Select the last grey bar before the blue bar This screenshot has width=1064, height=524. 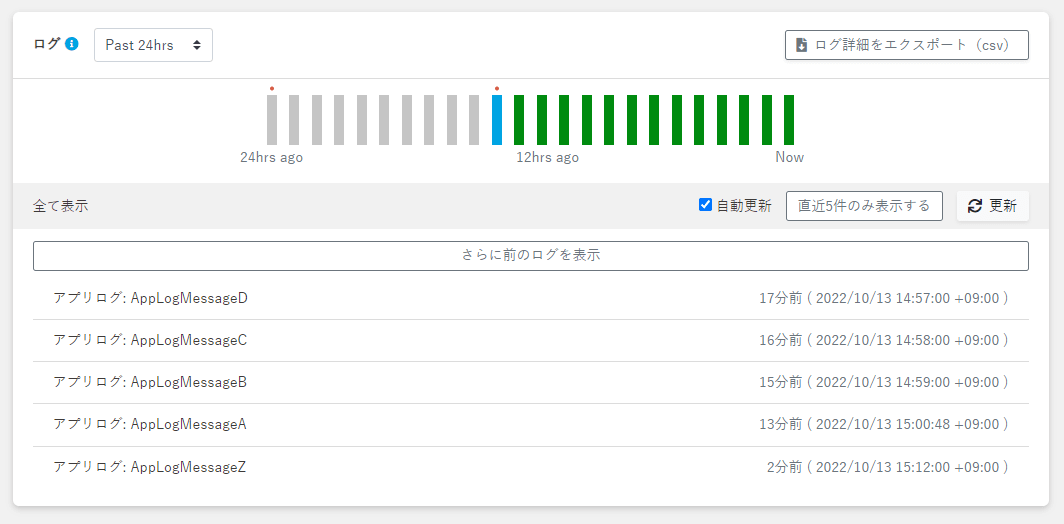coord(474,120)
